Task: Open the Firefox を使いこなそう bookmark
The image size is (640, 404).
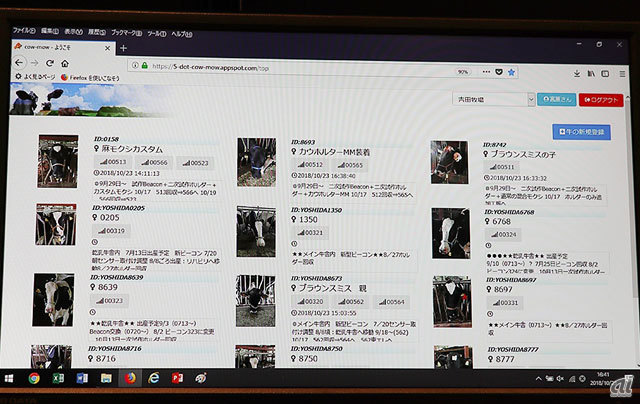Action: pos(90,77)
